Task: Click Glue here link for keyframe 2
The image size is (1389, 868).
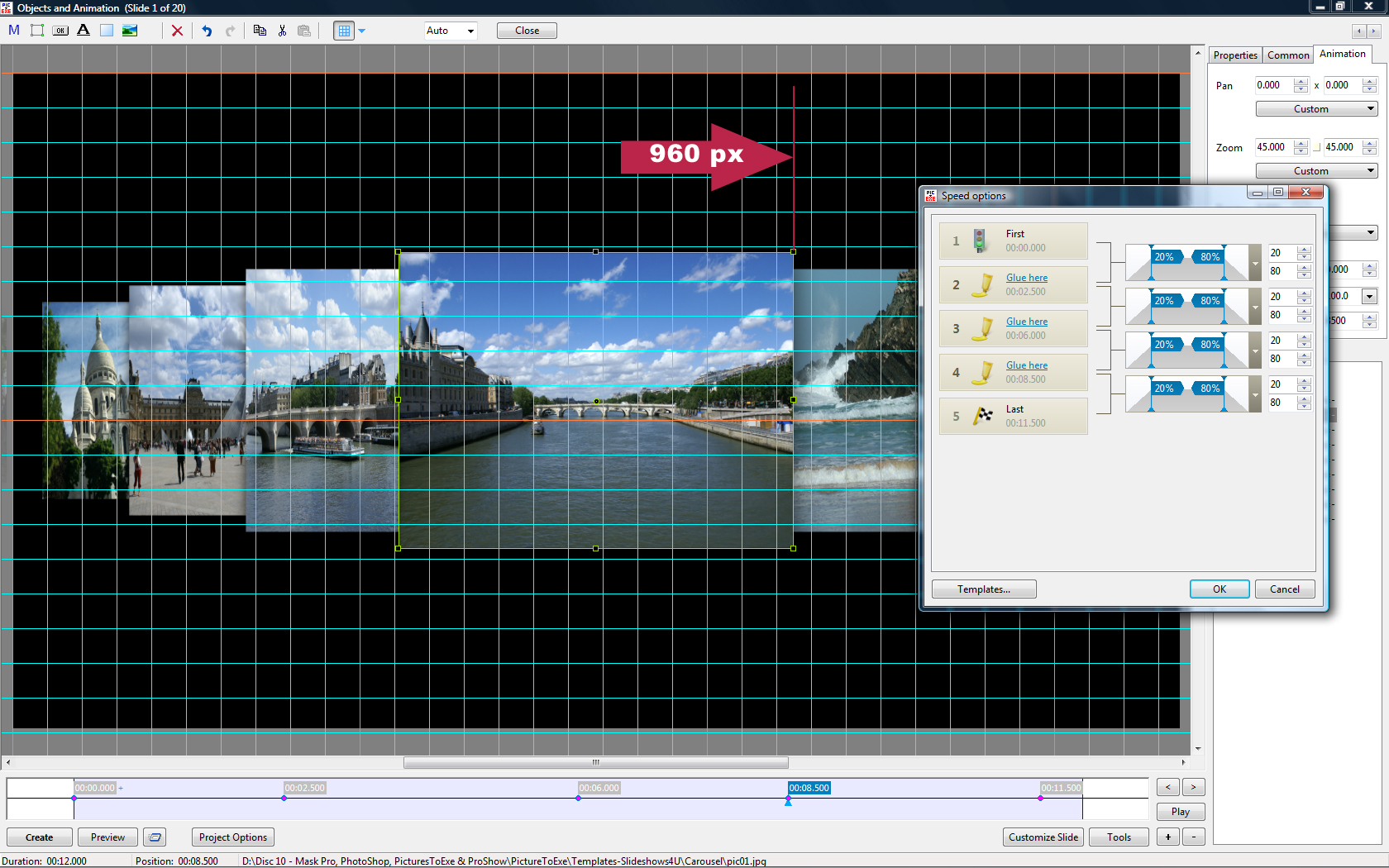Action: pyautogui.click(x=1026, y=278)
